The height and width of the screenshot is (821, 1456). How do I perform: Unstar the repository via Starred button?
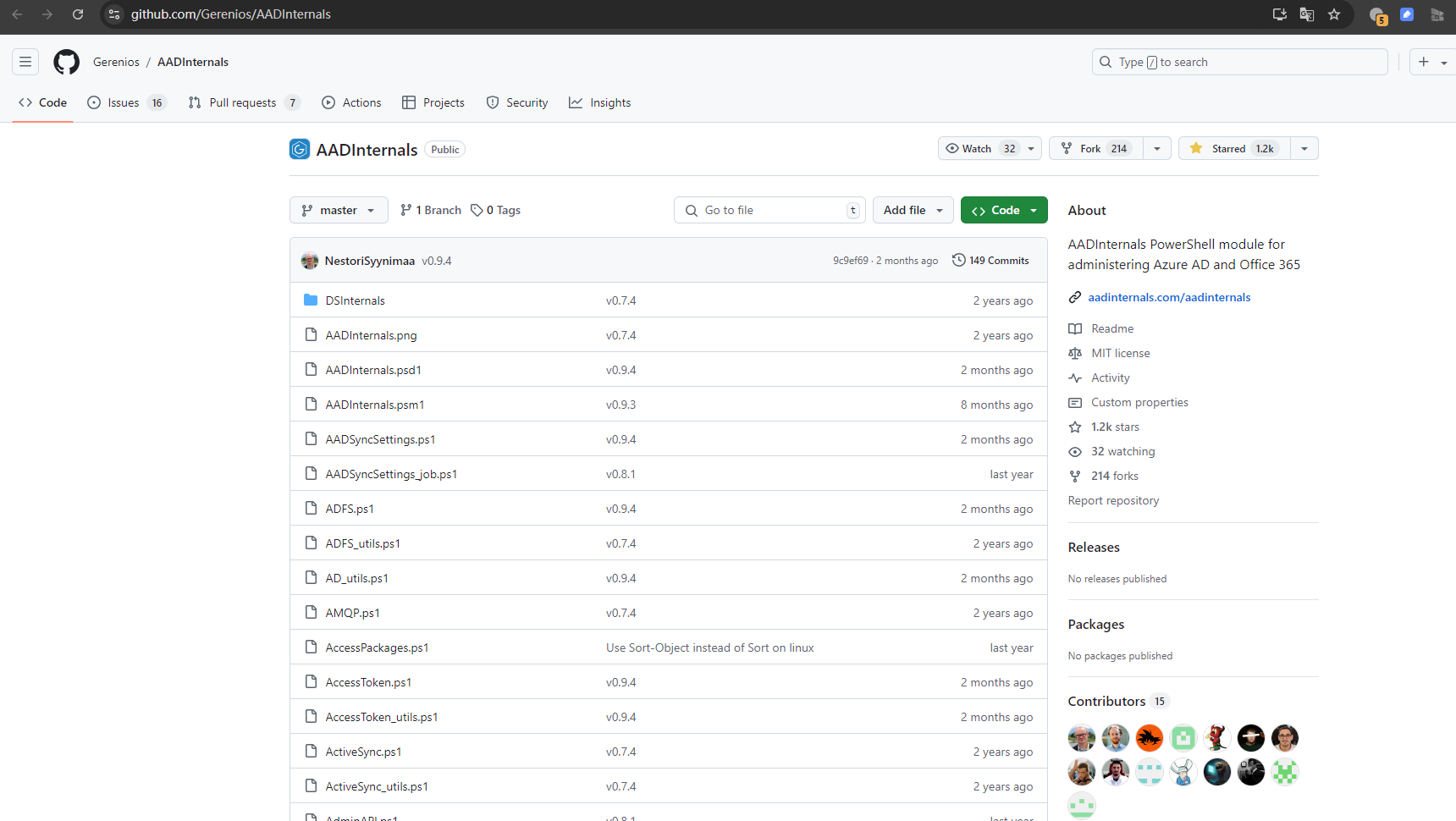[x=1234, y=148]
